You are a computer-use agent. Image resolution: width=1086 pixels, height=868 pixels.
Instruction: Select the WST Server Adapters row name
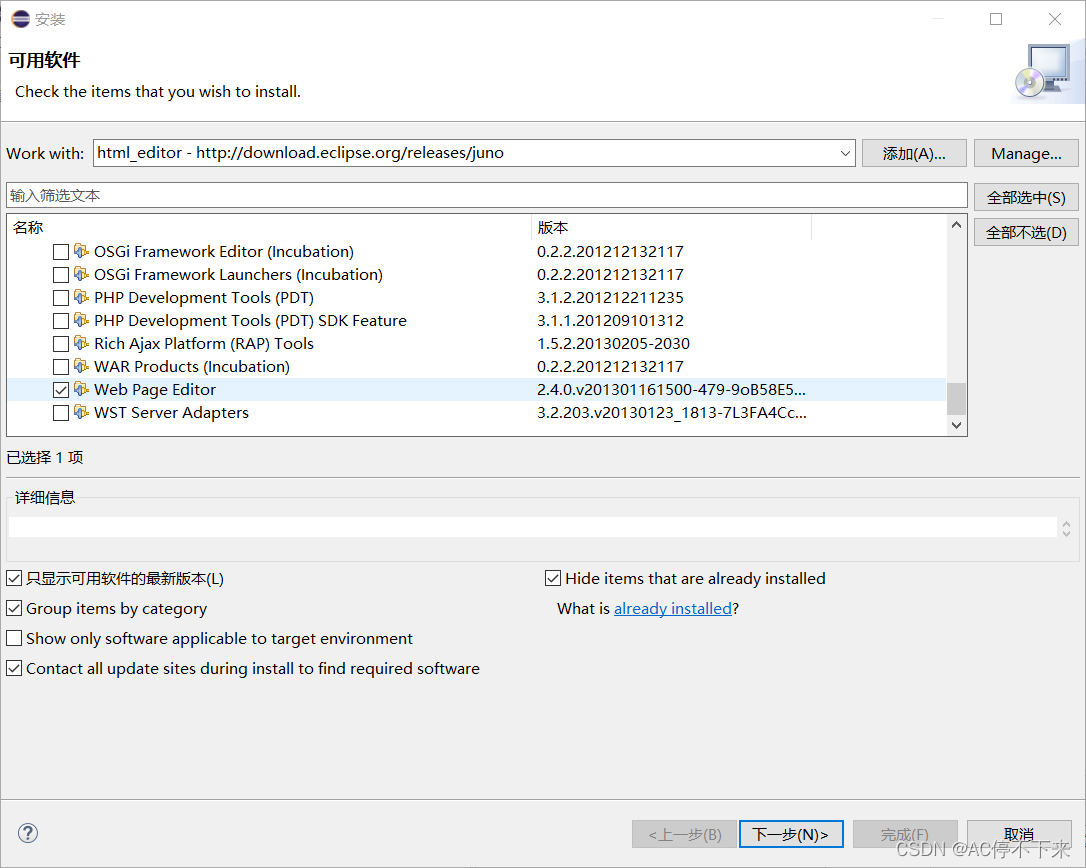[x=171, y=412]
